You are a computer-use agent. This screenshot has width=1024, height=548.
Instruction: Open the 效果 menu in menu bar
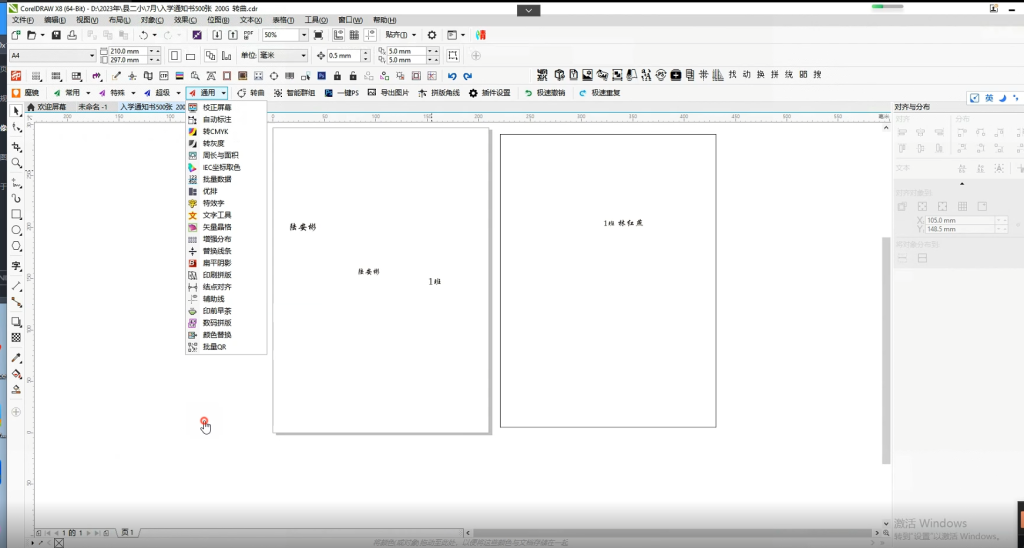click(184, 20)
